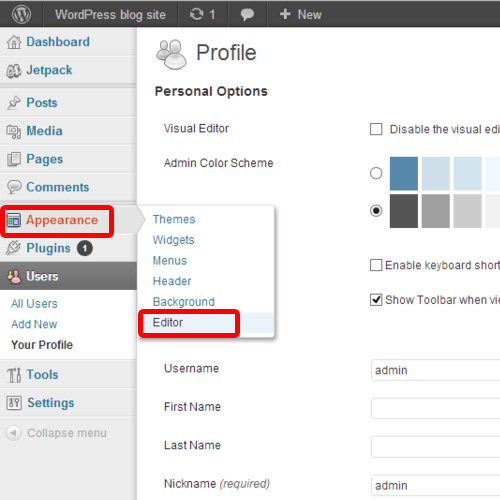The width and height of the screenshot is (500, 500).
Task: Click the Media icon in sidebar
Action: pos(14,131)
